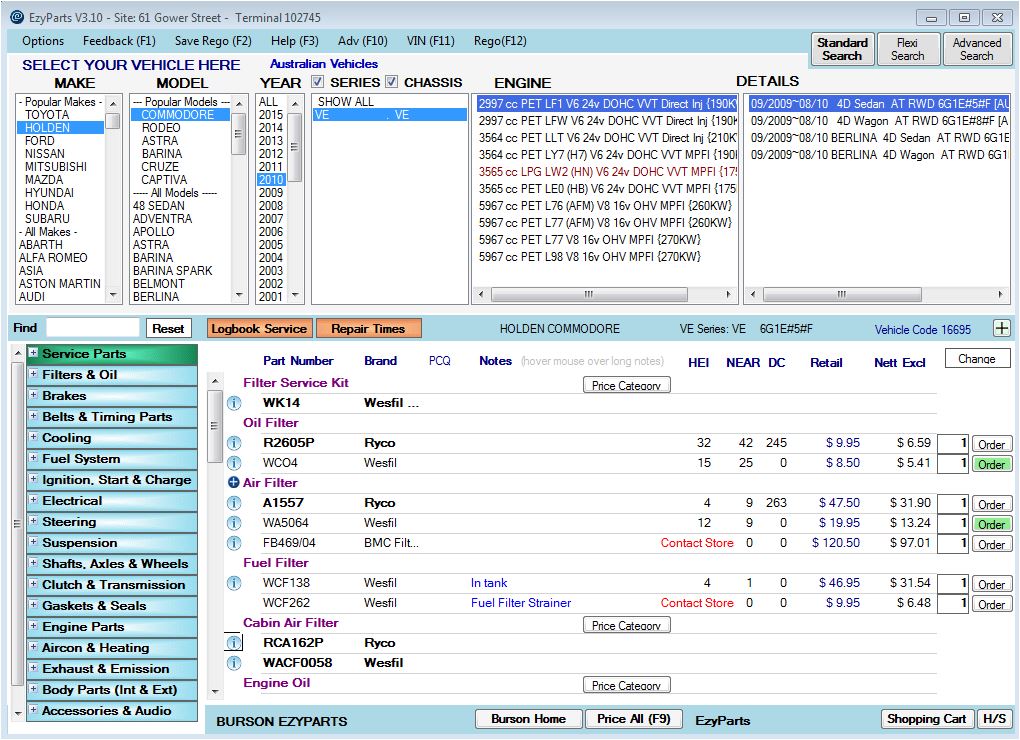Open info icon for A1557 air filter
Image resolution: width=1020 pixels, height=740 pixels.
234,503
